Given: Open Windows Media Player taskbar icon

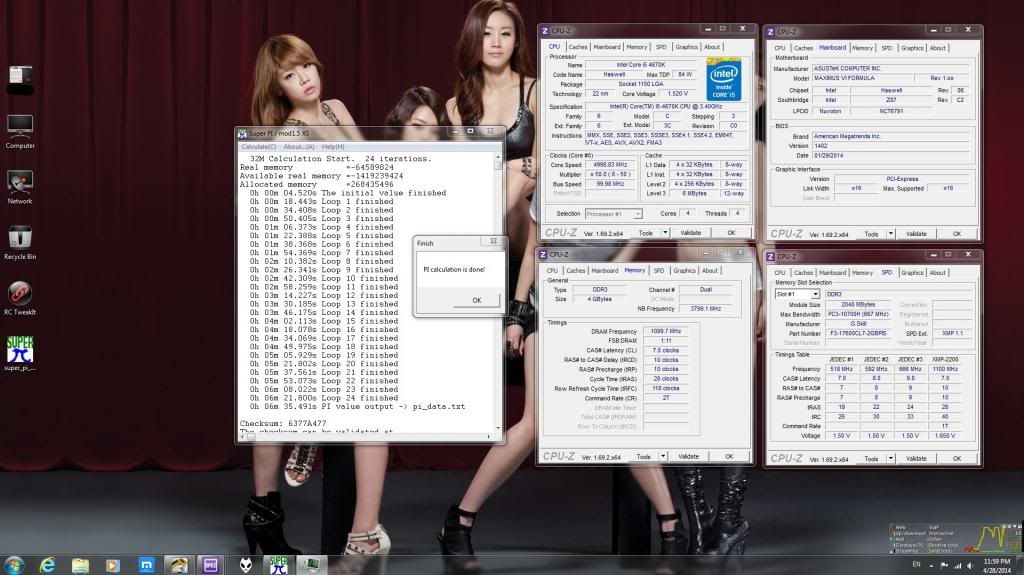Looking at the screenshot, I should (113, 565).
